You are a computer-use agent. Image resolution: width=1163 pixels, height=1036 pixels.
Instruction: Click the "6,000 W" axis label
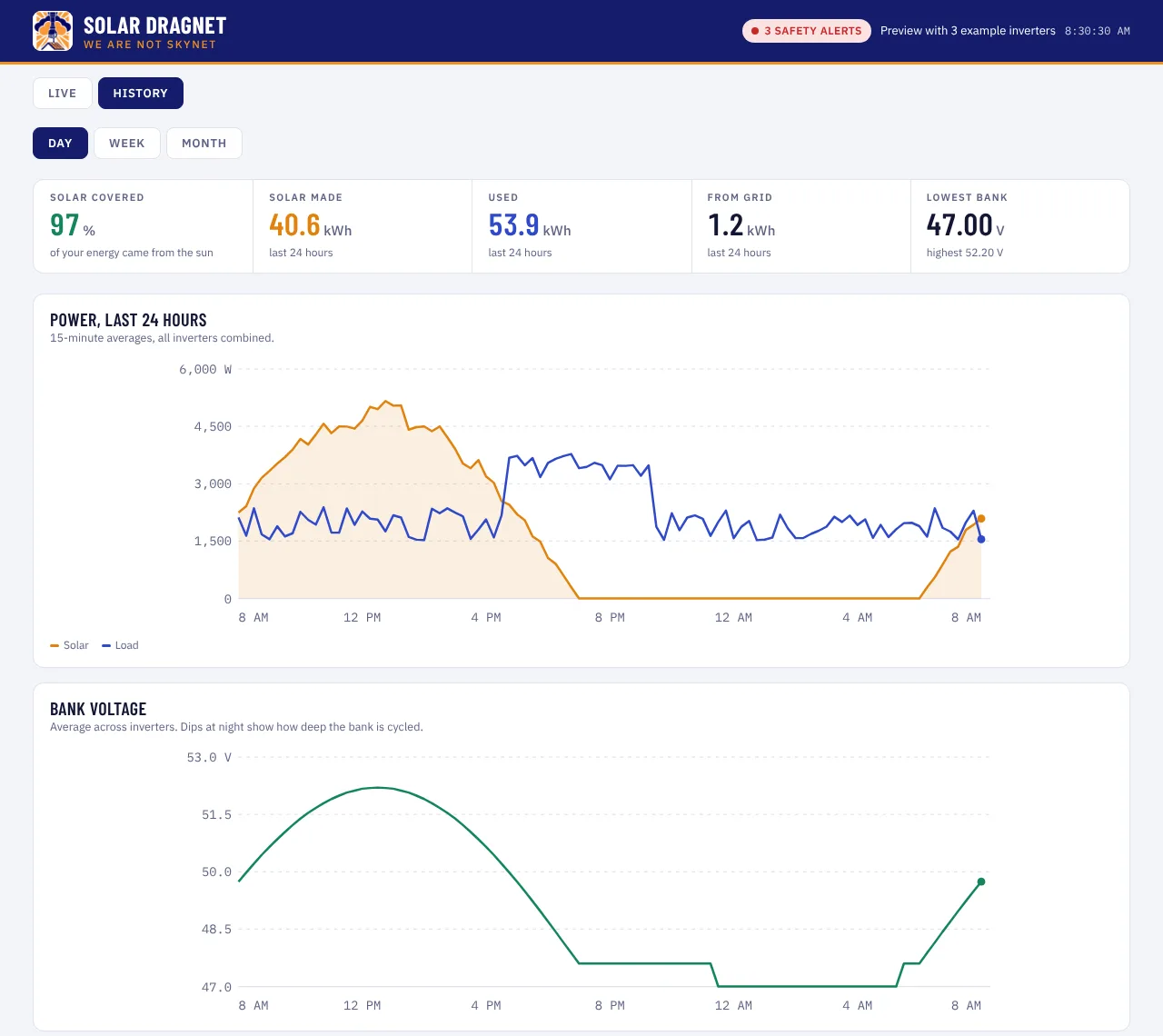tap(205, 369)
